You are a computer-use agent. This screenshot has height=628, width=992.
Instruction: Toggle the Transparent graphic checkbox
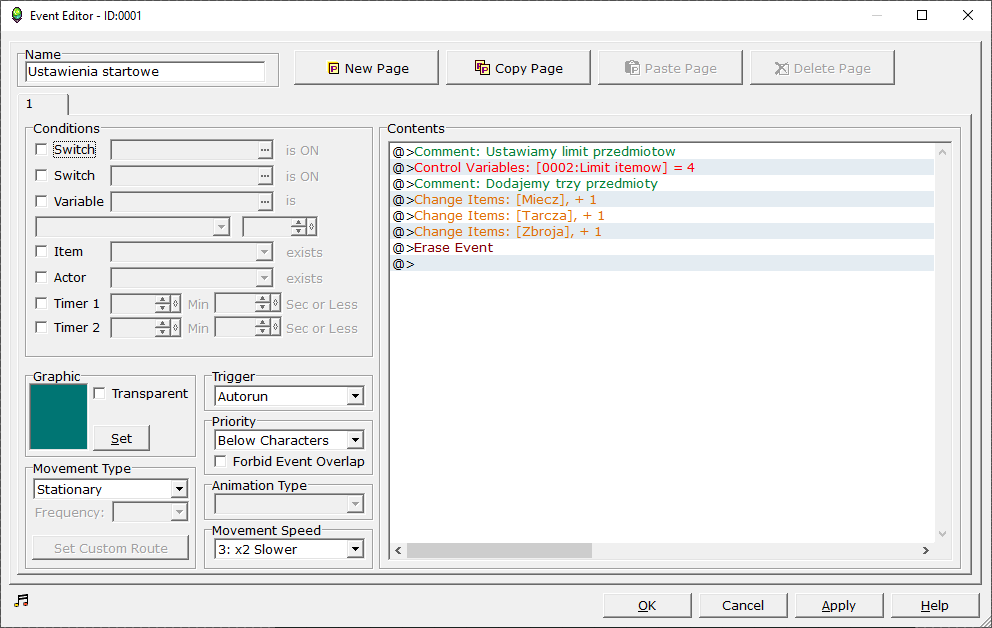pos(99,393)
